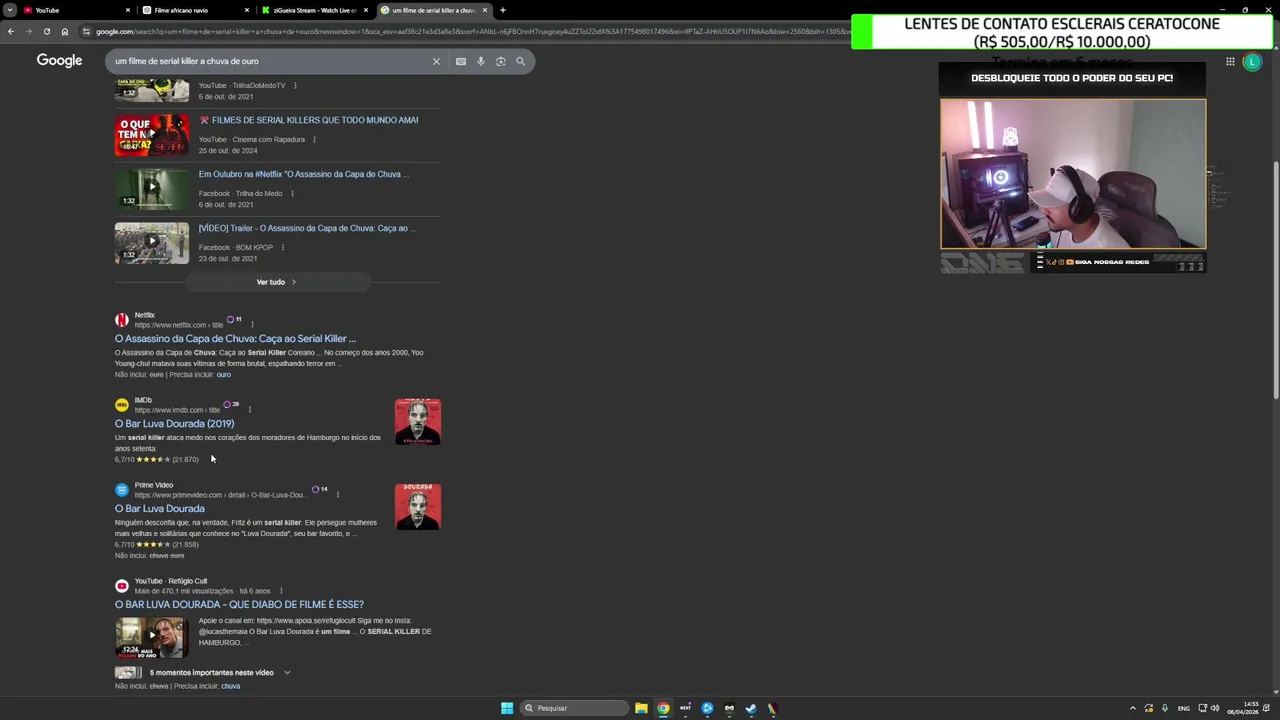Open the ENG language switcher
The width and height of the screenshot is (1280, 720).
1184,708
